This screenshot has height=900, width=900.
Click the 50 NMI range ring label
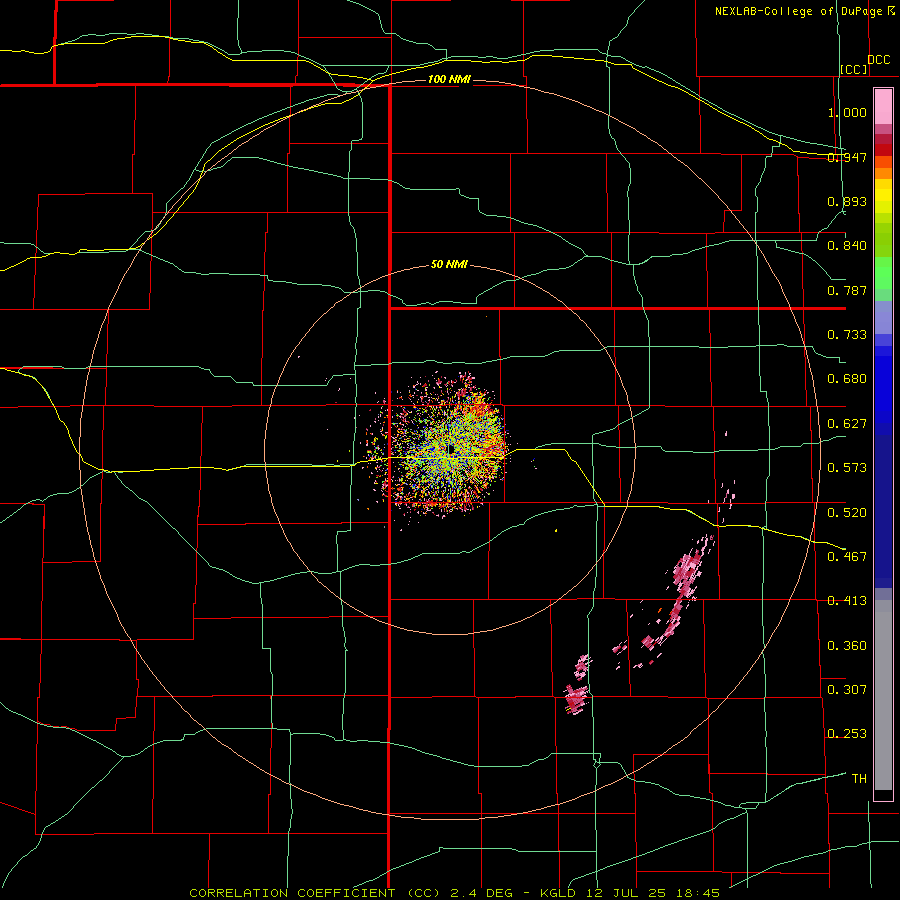coord(449,264)
